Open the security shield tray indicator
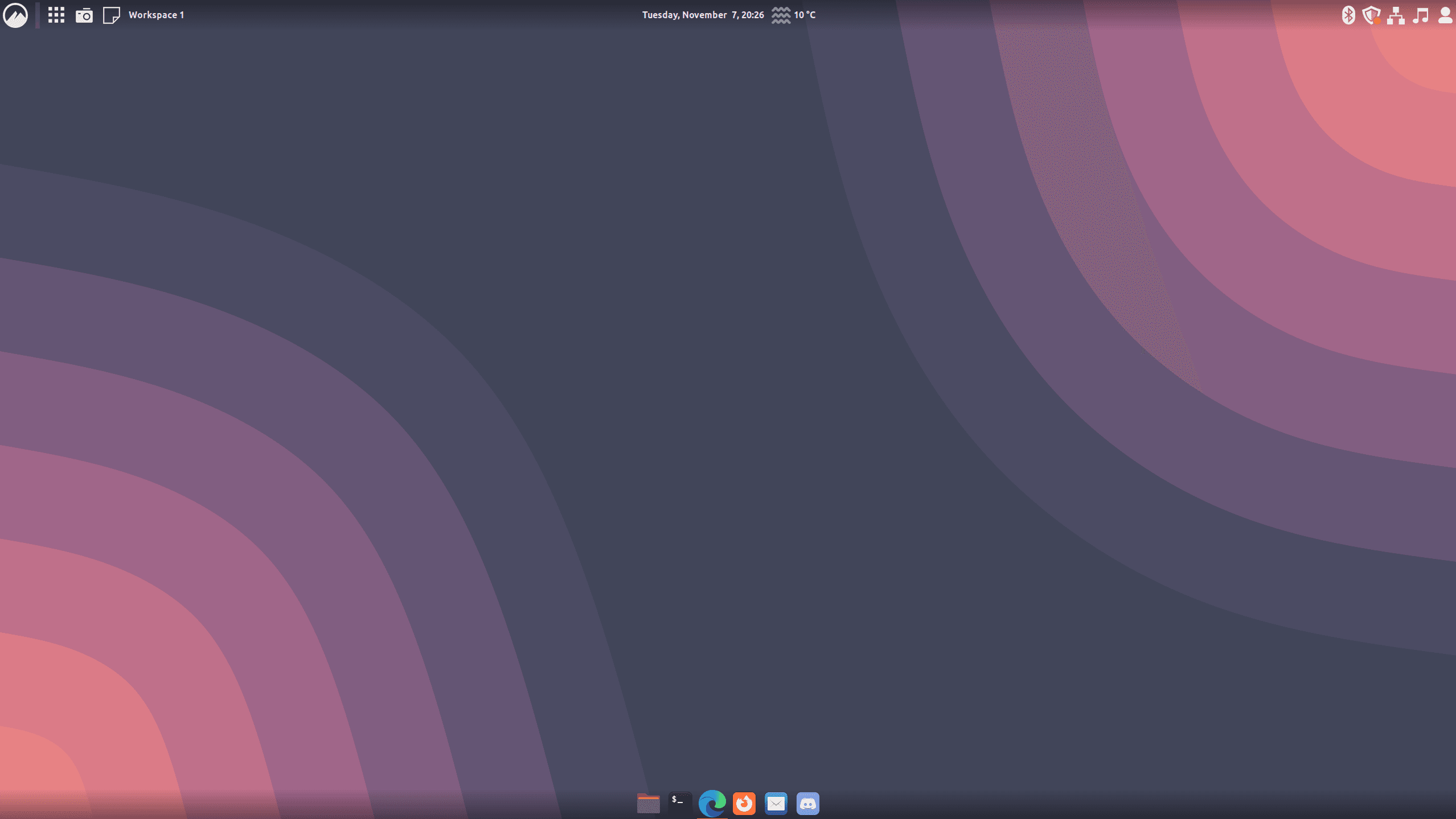The width and height of the screenshot is (1456, 819). 1371,15
